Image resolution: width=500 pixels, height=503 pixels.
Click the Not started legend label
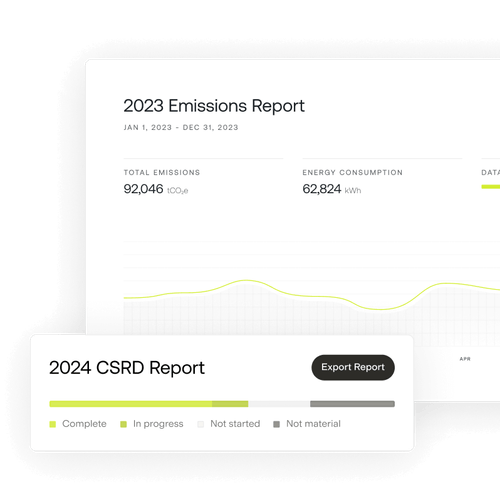coord(235,424)
